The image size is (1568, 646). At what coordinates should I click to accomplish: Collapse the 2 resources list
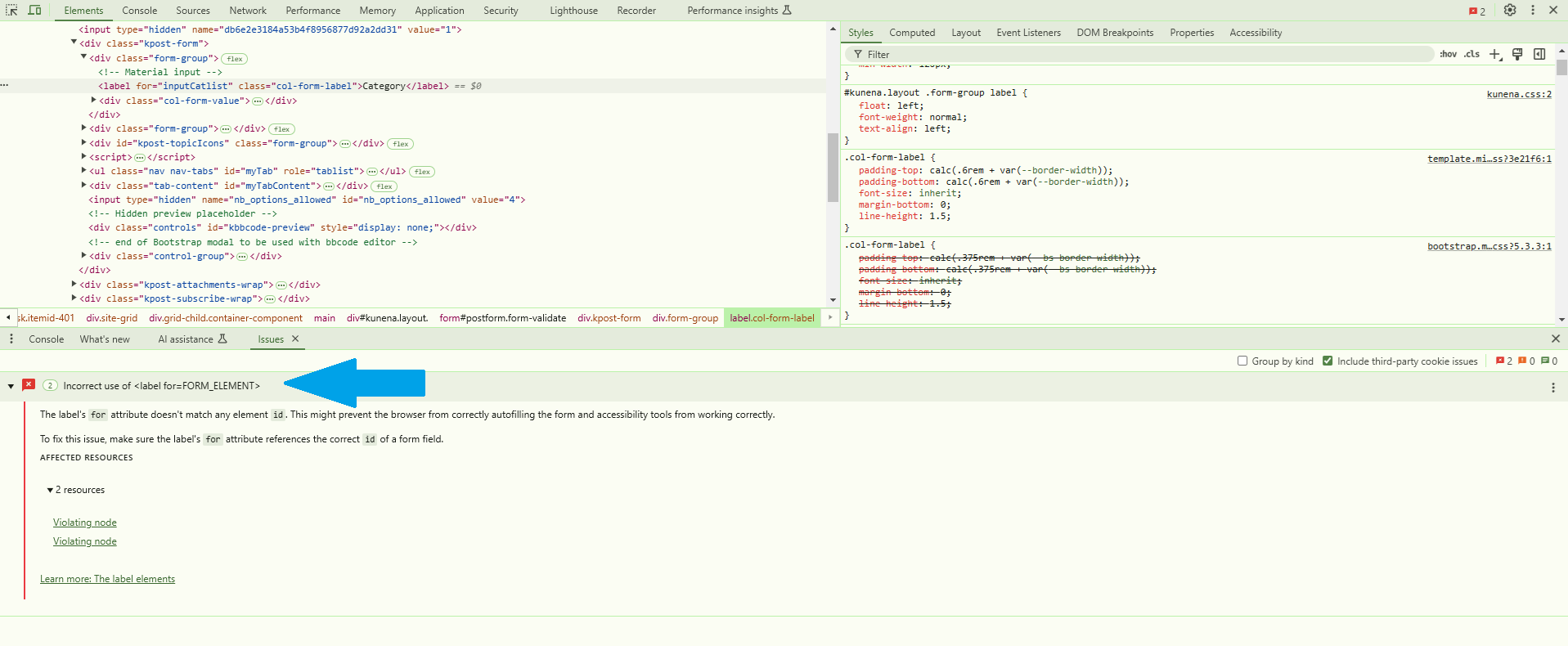[50, 491]
